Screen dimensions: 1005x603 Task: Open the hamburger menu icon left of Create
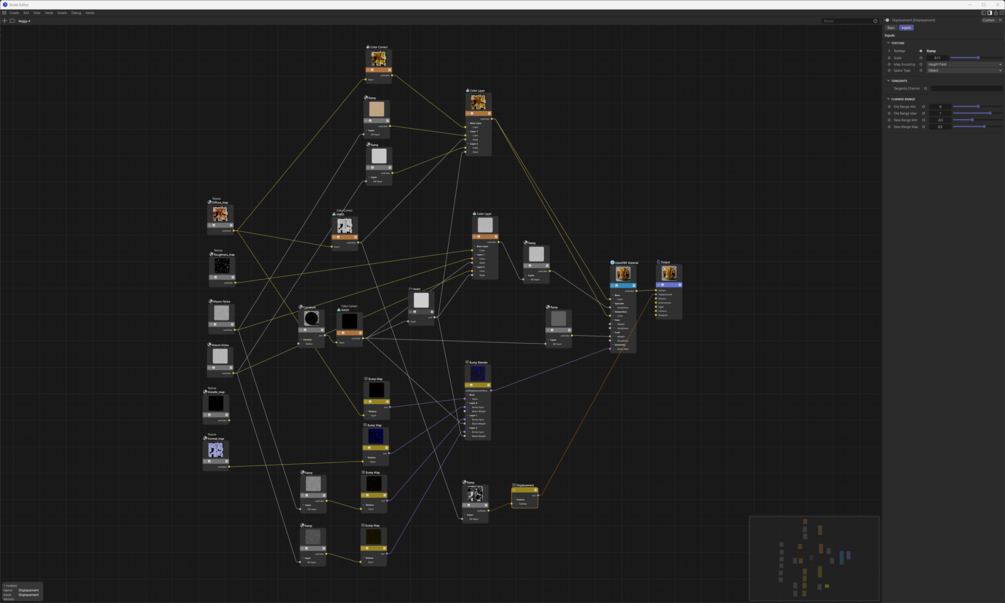click(x=4, y=13)
